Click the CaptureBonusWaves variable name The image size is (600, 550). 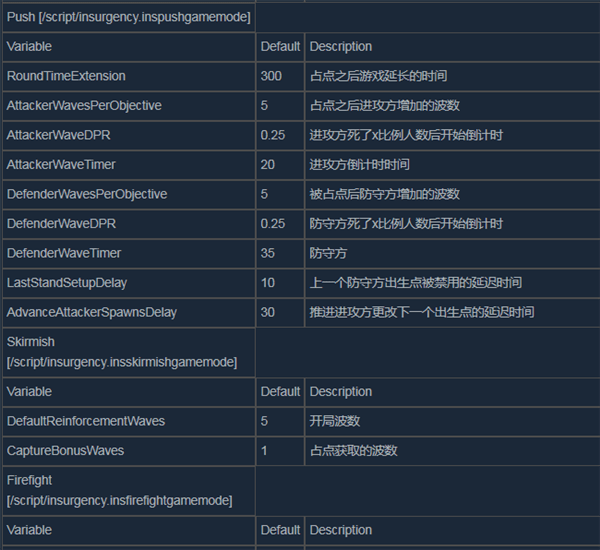[x=65, y=451]
